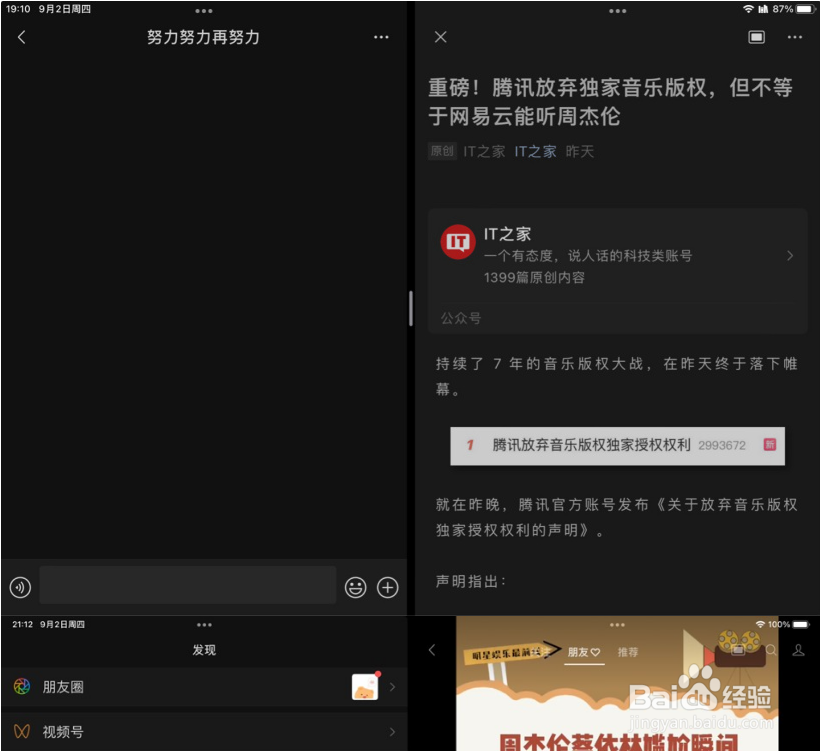Open the 腾讯放弃音乐版权独家授权权利 hot search item
Image resolution: width=820 pixels, height=751 pixels.
[615, 445]
